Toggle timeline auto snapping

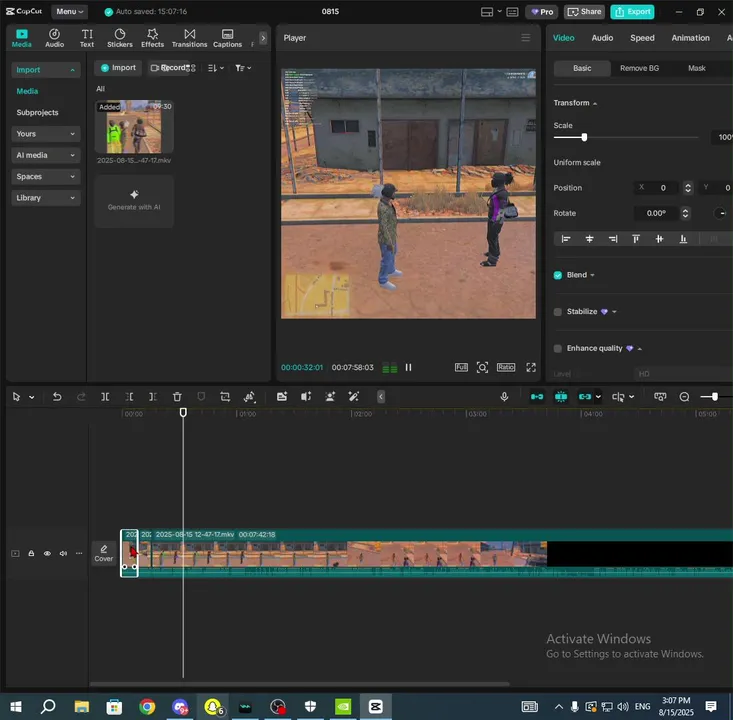point(561,397)
